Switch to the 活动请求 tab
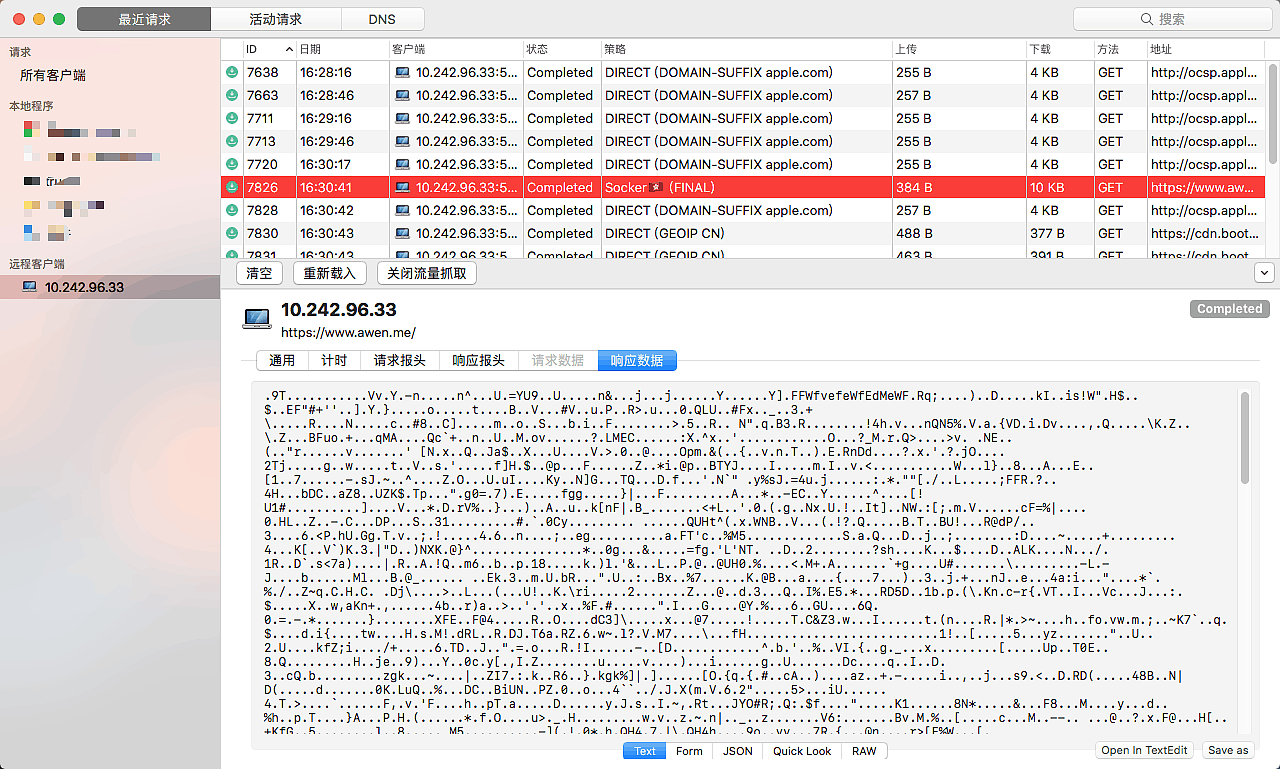The image size is (1280, 769). pos(275,19)
